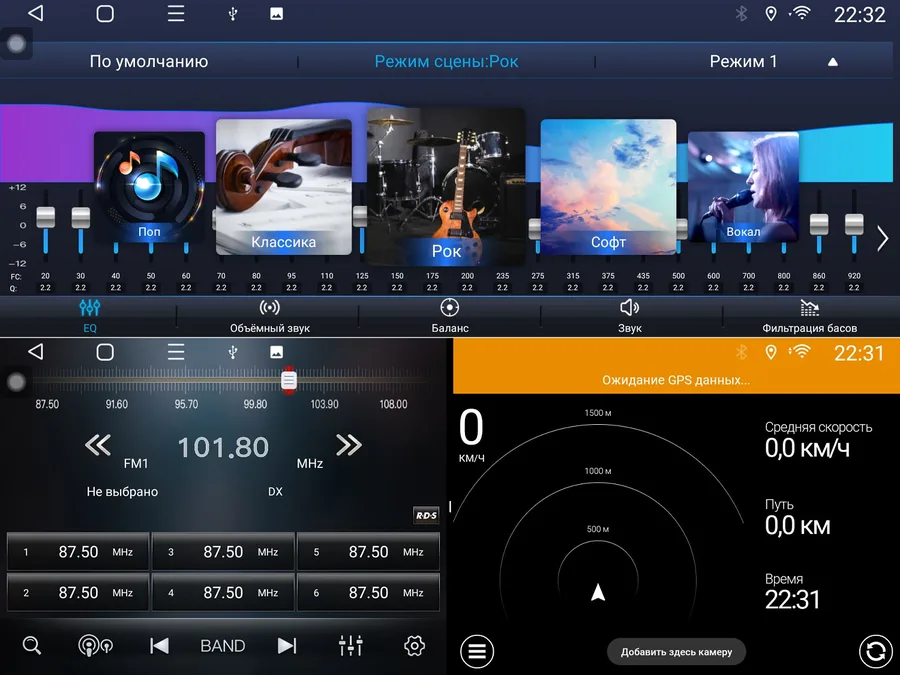
Task: Tap the floating gray dot on EQ screen
Action: [16, 44]
